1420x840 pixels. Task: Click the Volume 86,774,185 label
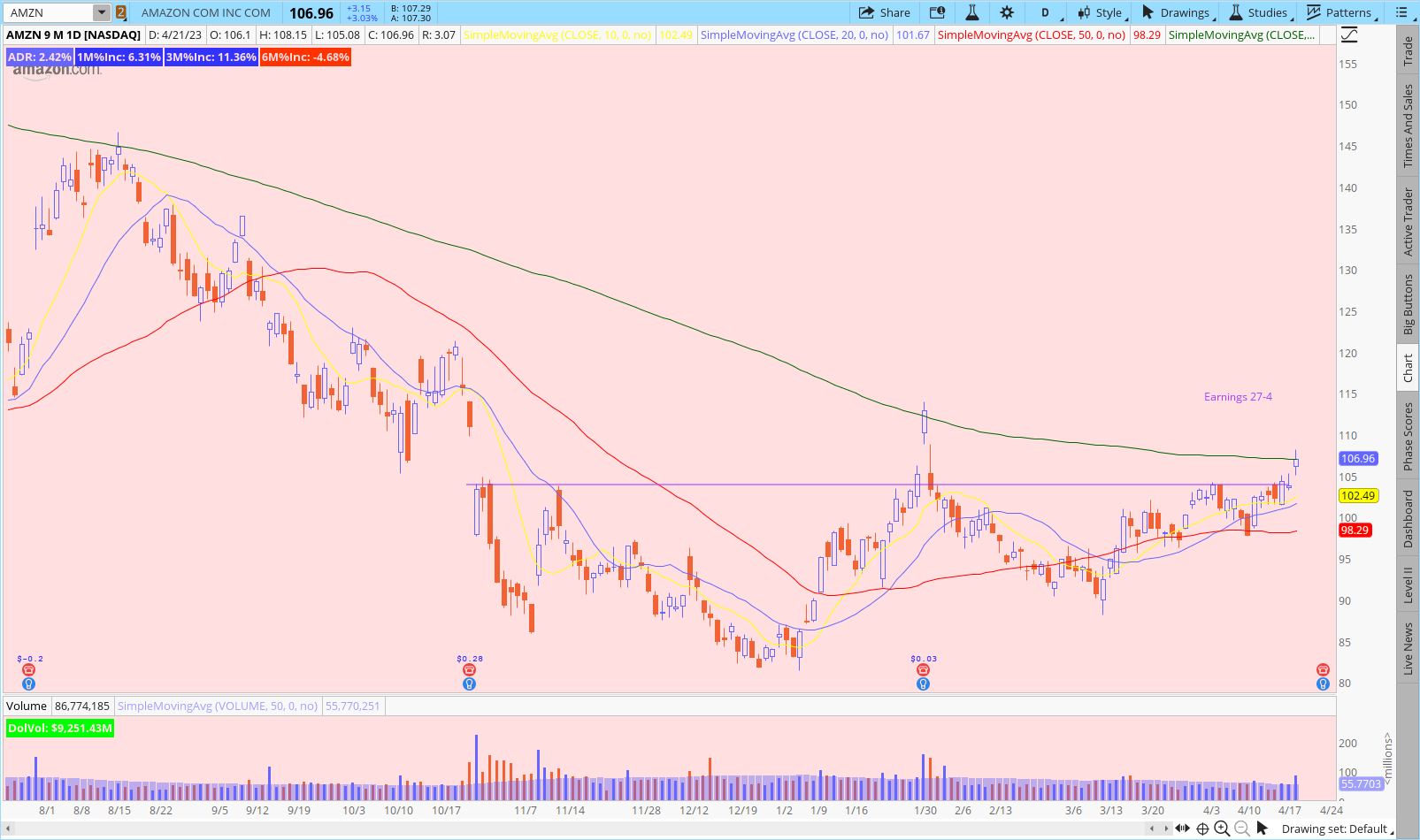pyautogui.click(x=58, y=706)
